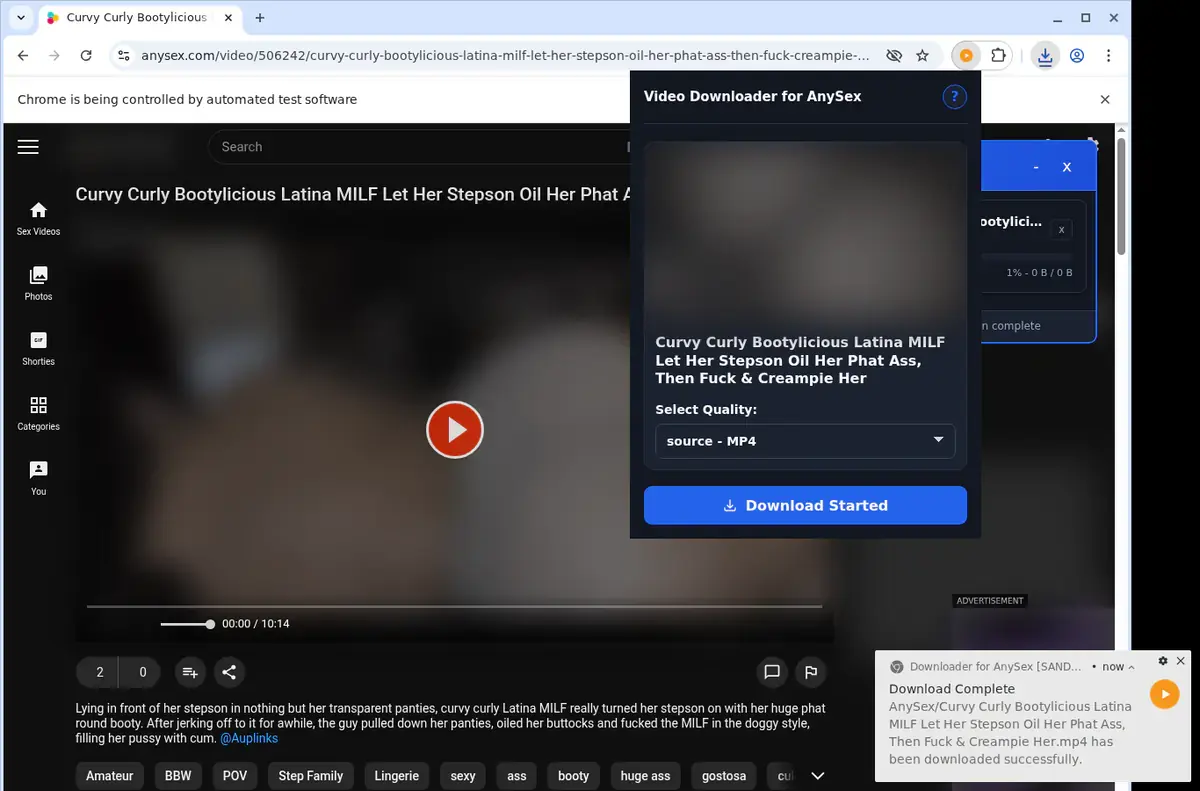Open the @Auplinks uploader link

pyautogui.click(x=249, y=738)
